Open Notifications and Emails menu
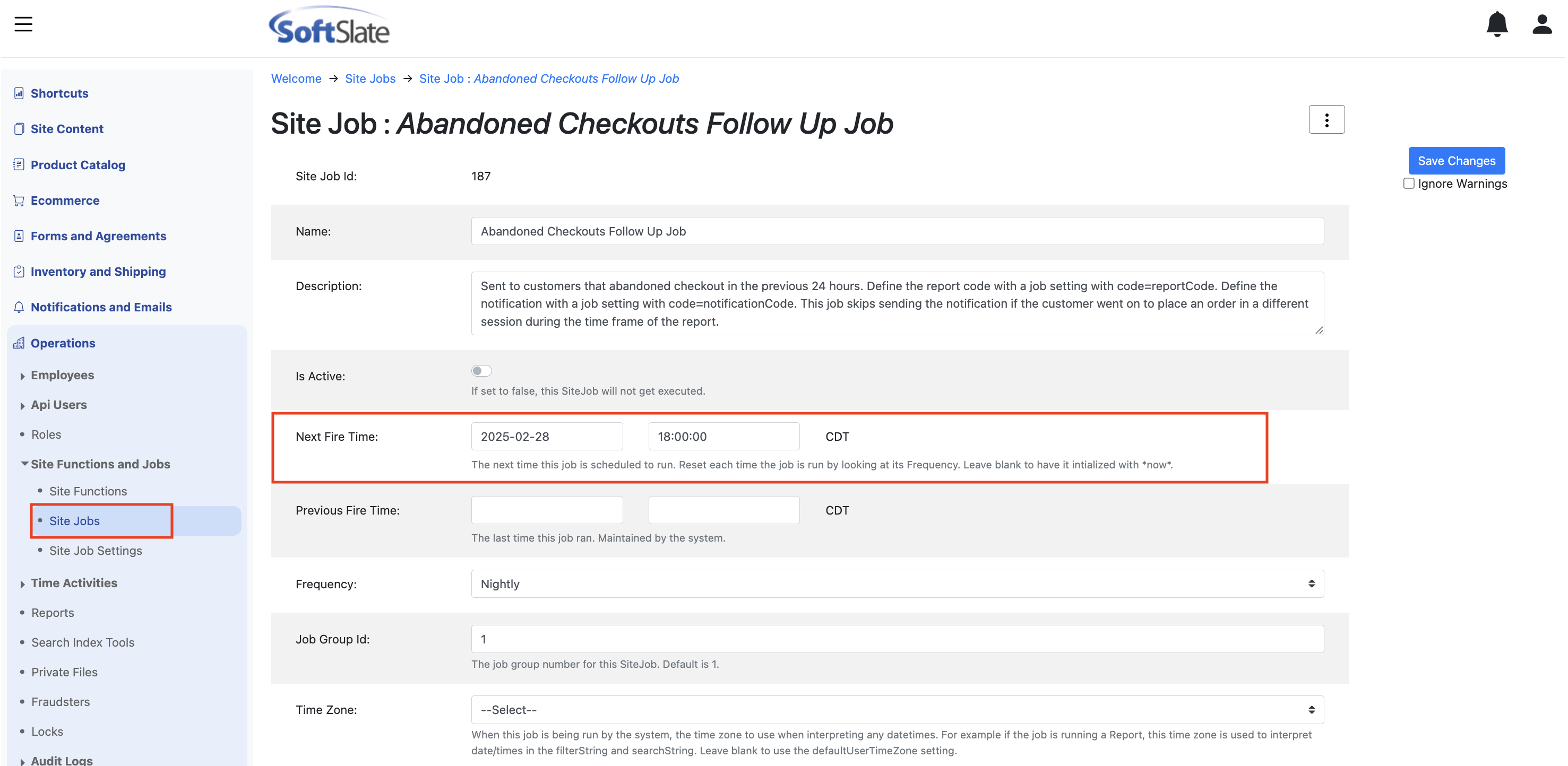The image size is (1568, 766). point(101,307)
